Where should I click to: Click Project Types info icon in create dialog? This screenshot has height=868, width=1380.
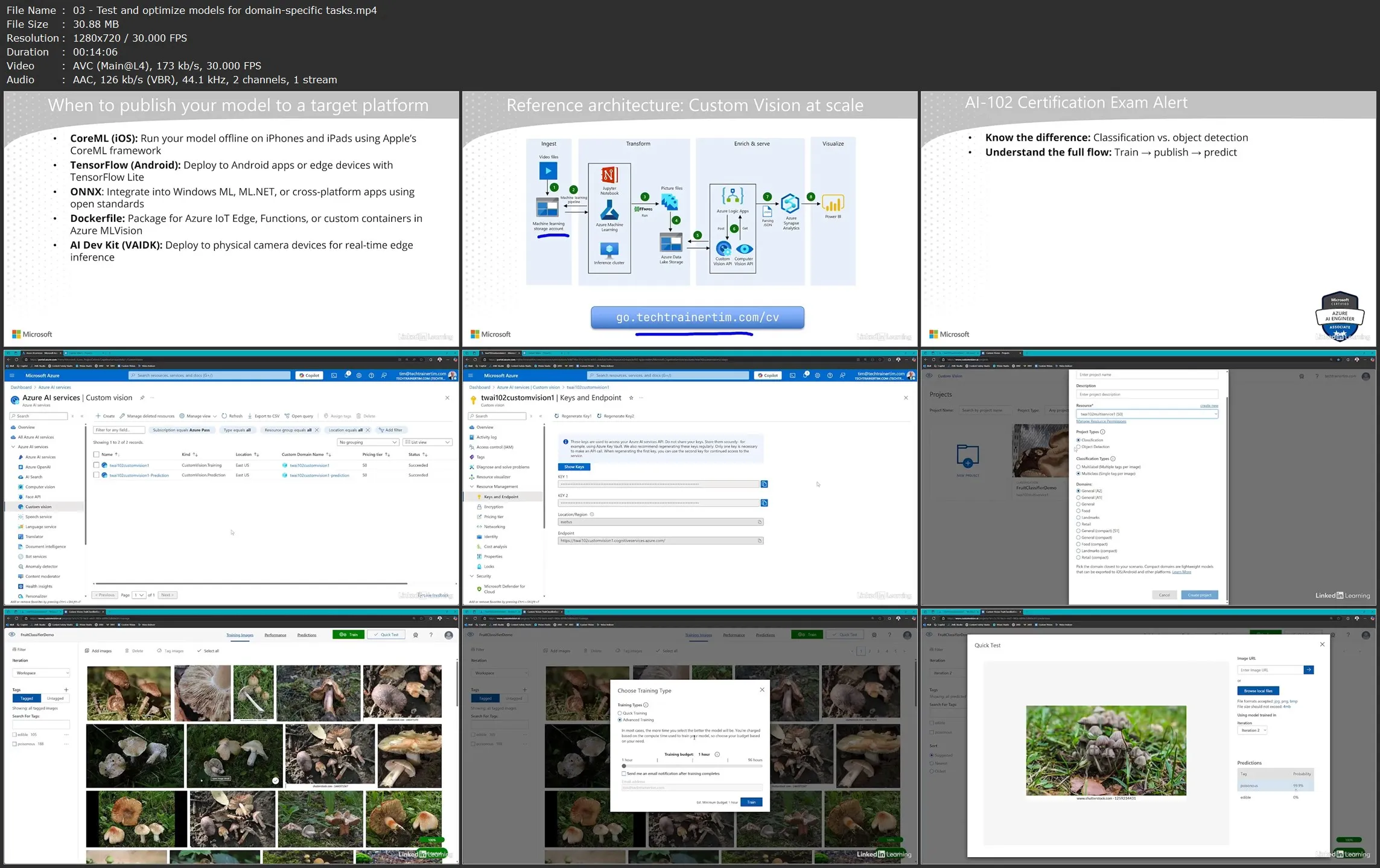1102,432
